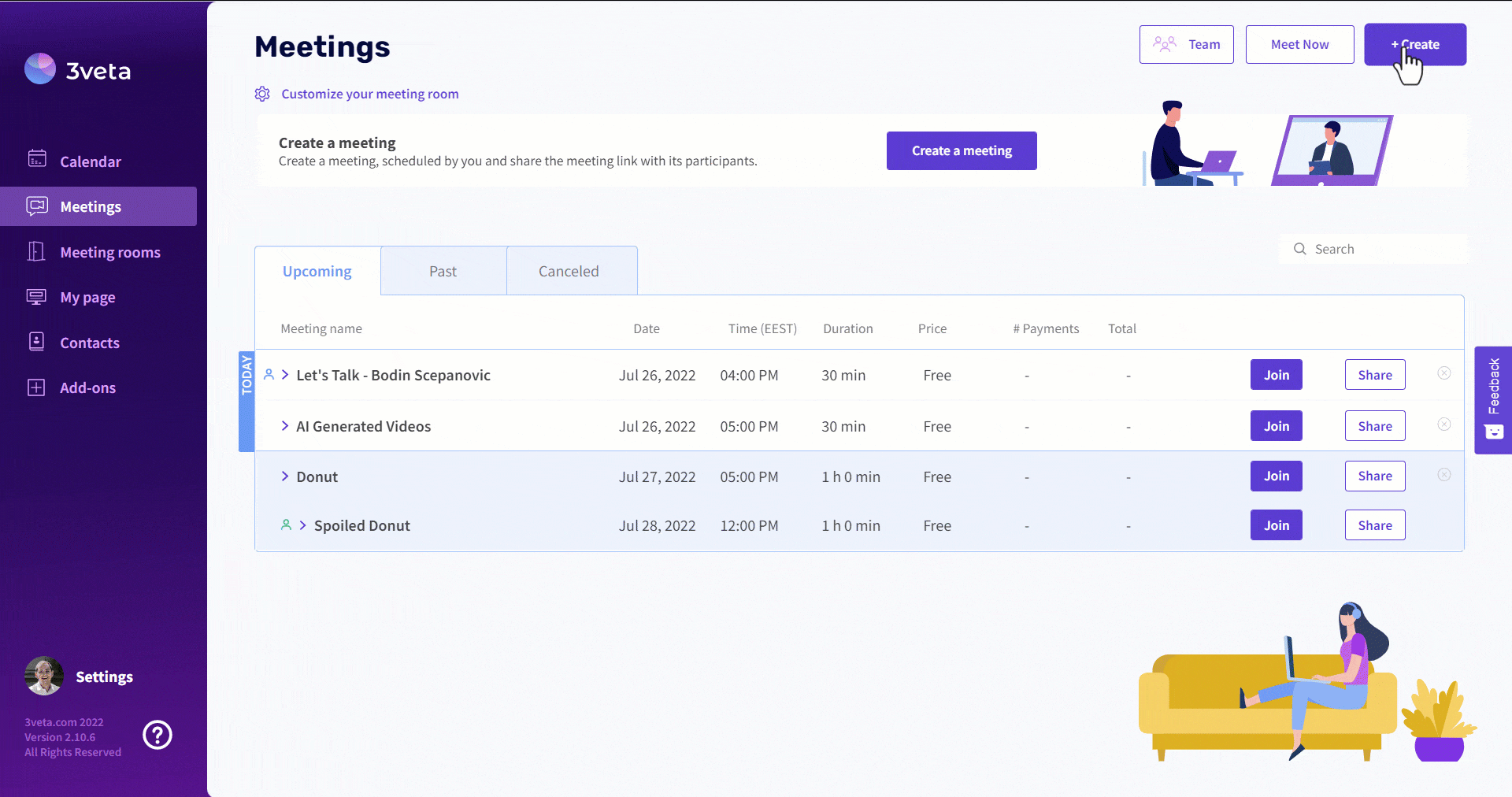Click the + Create button
The height and width of the screenshot is (797, 1512).
pos(1415,44)
